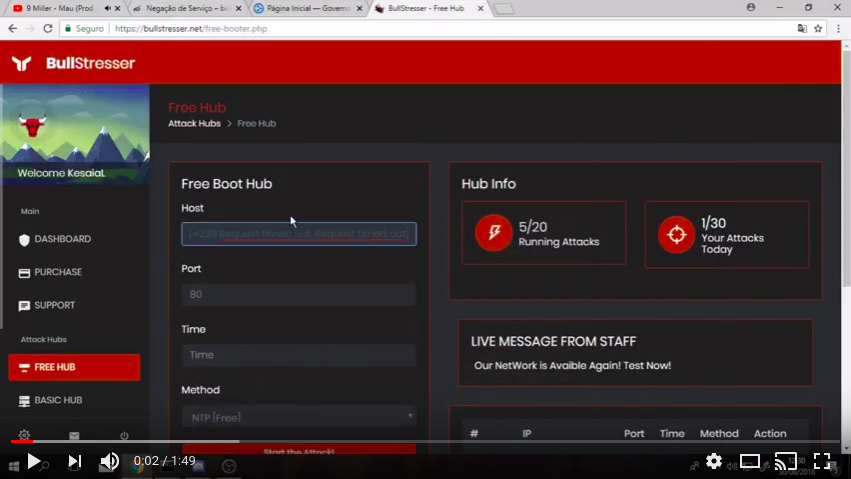Open a new browser tab
Screen dimensions: 851x479
[x=504, y=9]
